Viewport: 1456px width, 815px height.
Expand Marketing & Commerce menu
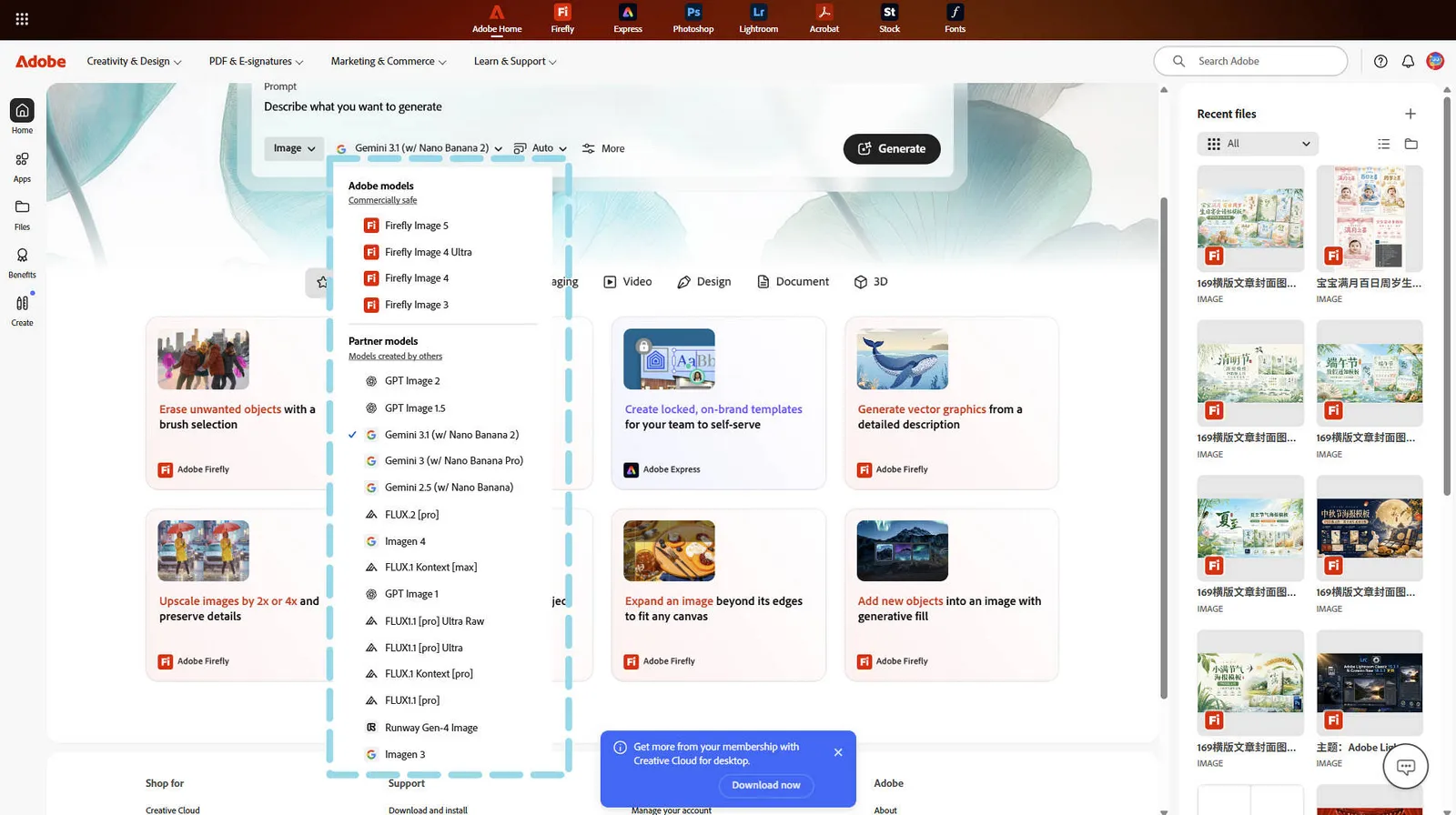click(389, 61)
